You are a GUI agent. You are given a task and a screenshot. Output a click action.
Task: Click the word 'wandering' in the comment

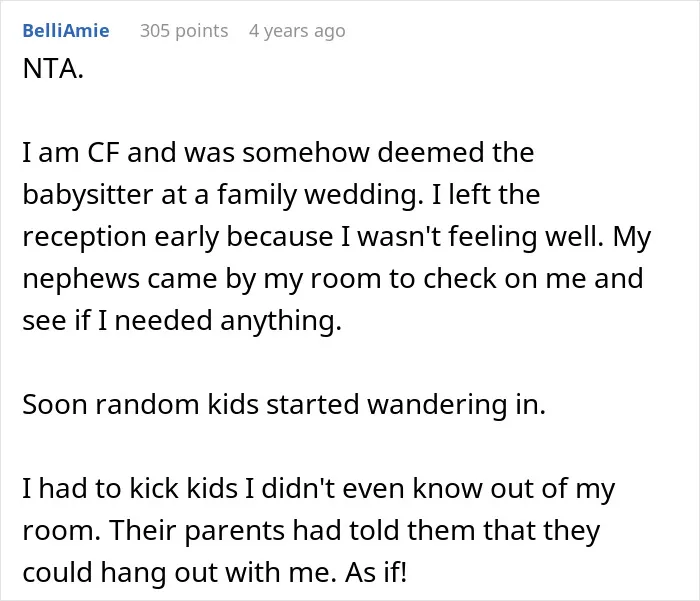pyautogui.click(x=437, y=405)
